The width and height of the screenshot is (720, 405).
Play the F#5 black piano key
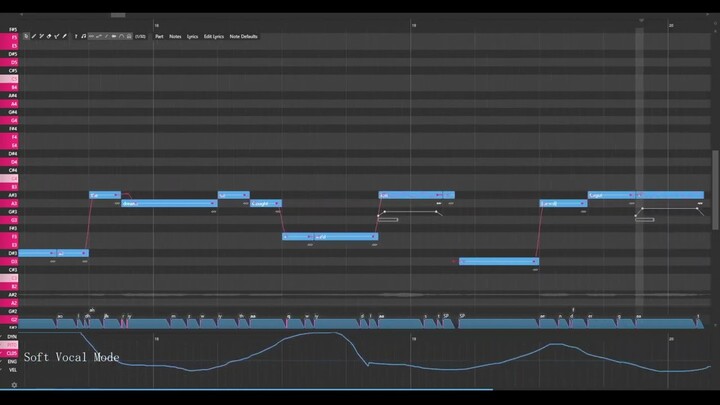point(9,29)
